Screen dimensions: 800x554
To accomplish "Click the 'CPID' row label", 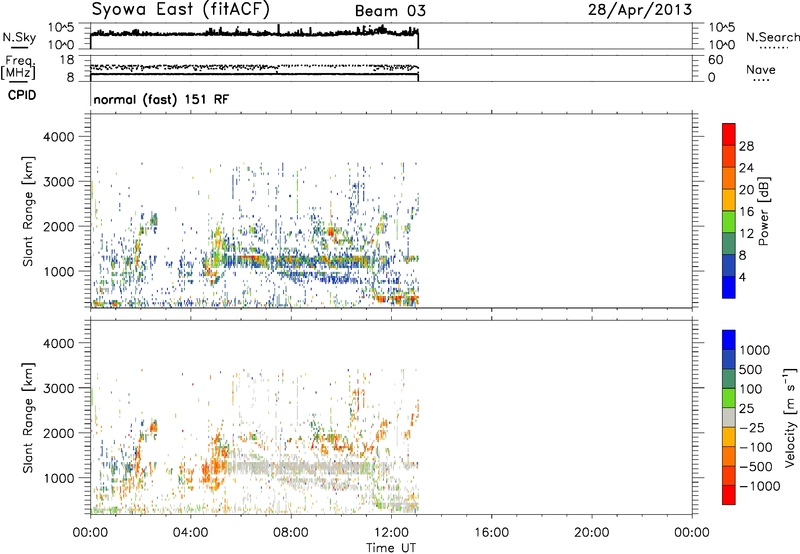I will [x=22, y=95].
